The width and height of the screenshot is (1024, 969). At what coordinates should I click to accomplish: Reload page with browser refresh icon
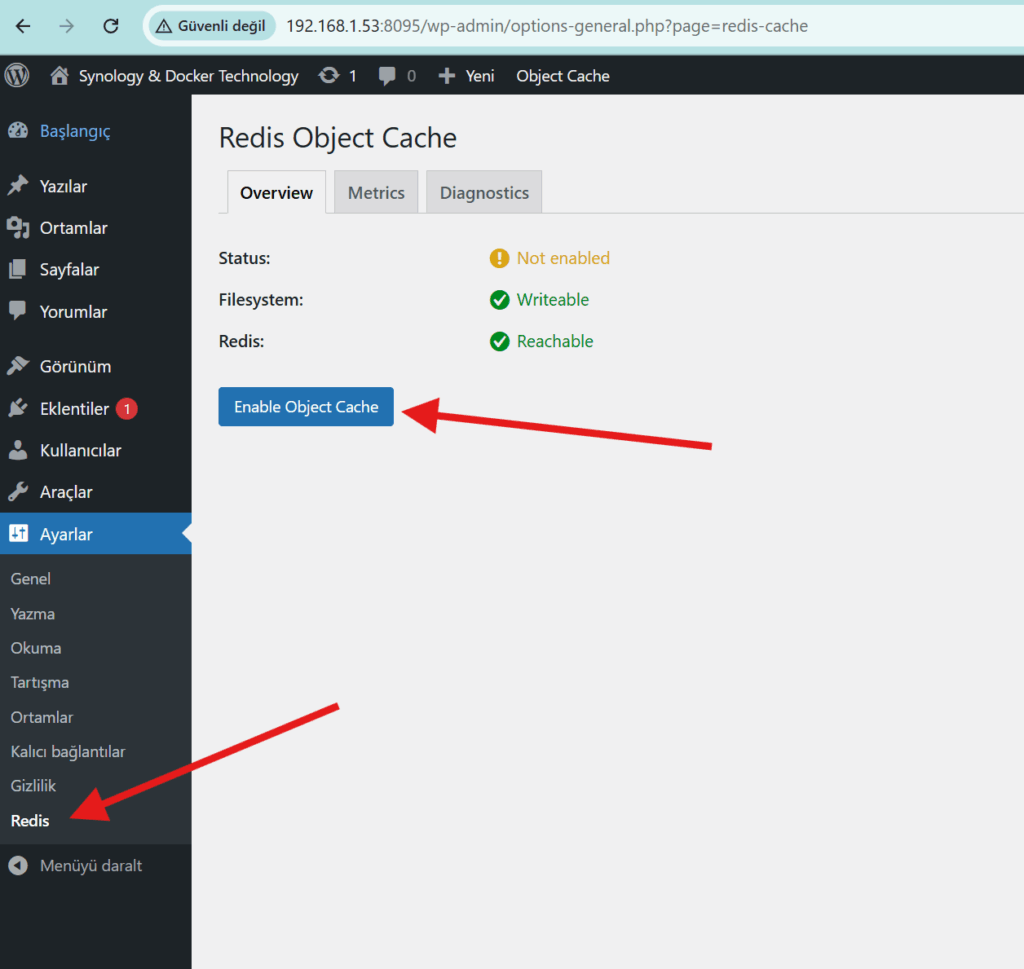tap(111, 26)
